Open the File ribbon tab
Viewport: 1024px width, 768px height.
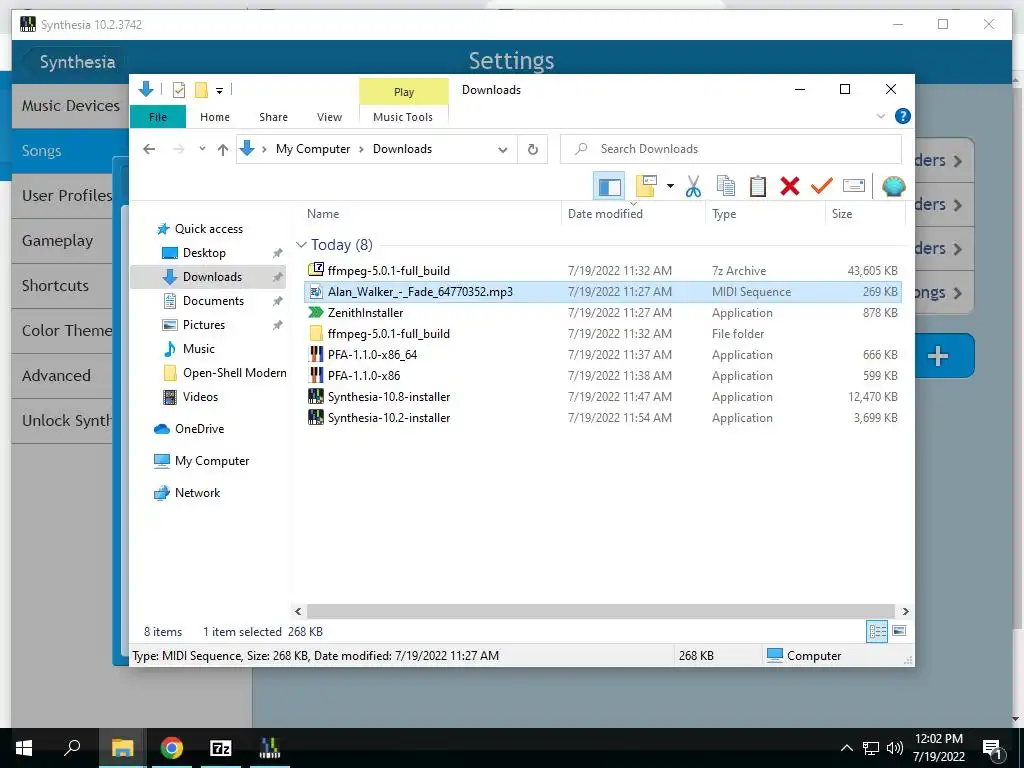[x=157, y=117]
